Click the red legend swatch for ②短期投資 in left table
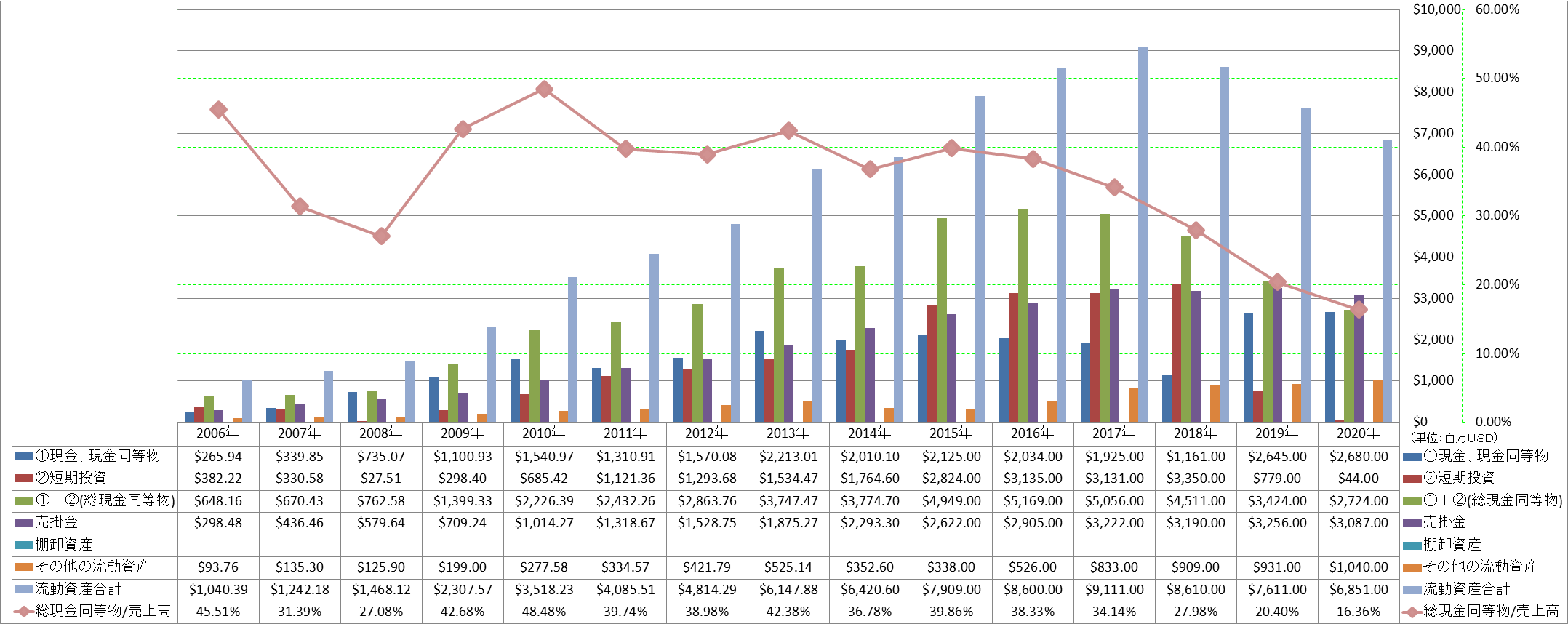The width and height of the screenshot is (1568, 624). (24, 479)
